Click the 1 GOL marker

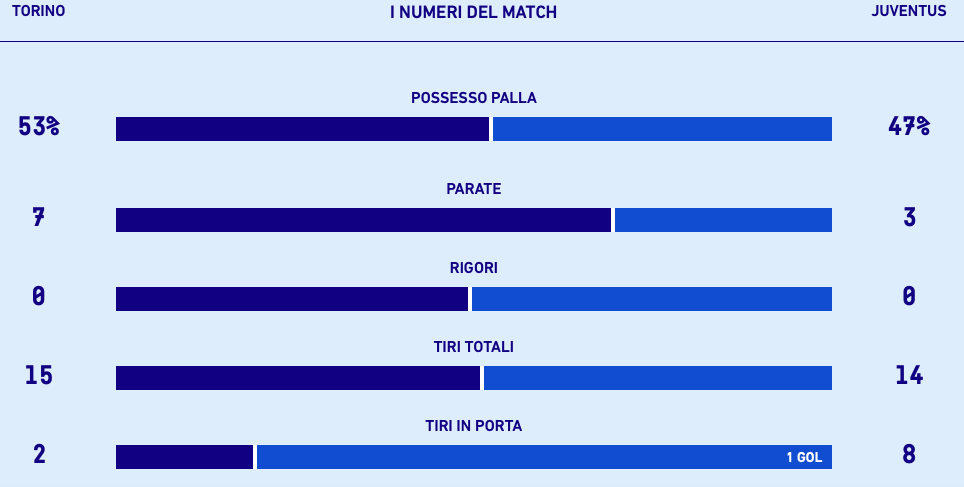click(x=804, y=457)
